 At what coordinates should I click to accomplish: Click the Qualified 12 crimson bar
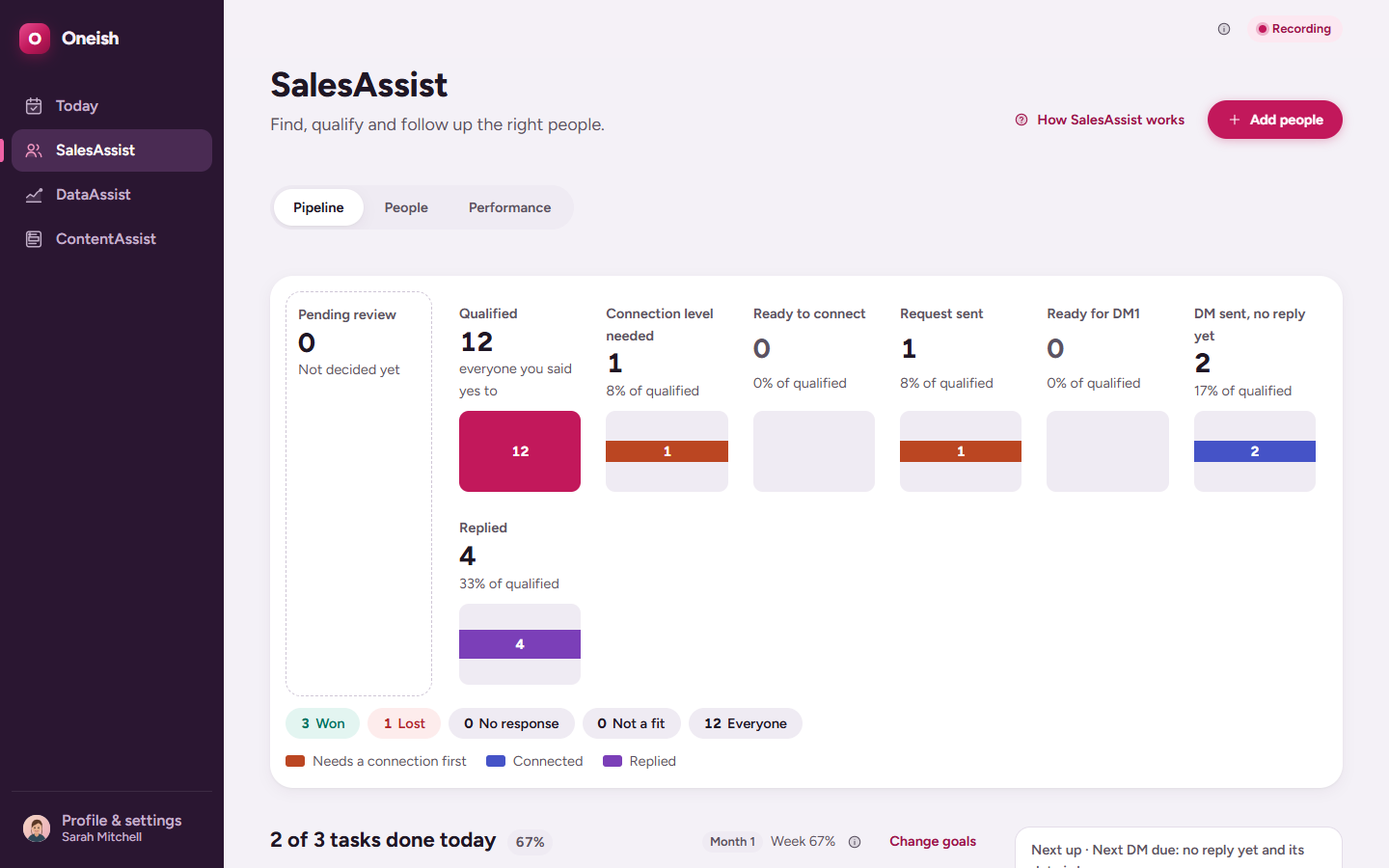pyautogui.click(x=520, y=451)
